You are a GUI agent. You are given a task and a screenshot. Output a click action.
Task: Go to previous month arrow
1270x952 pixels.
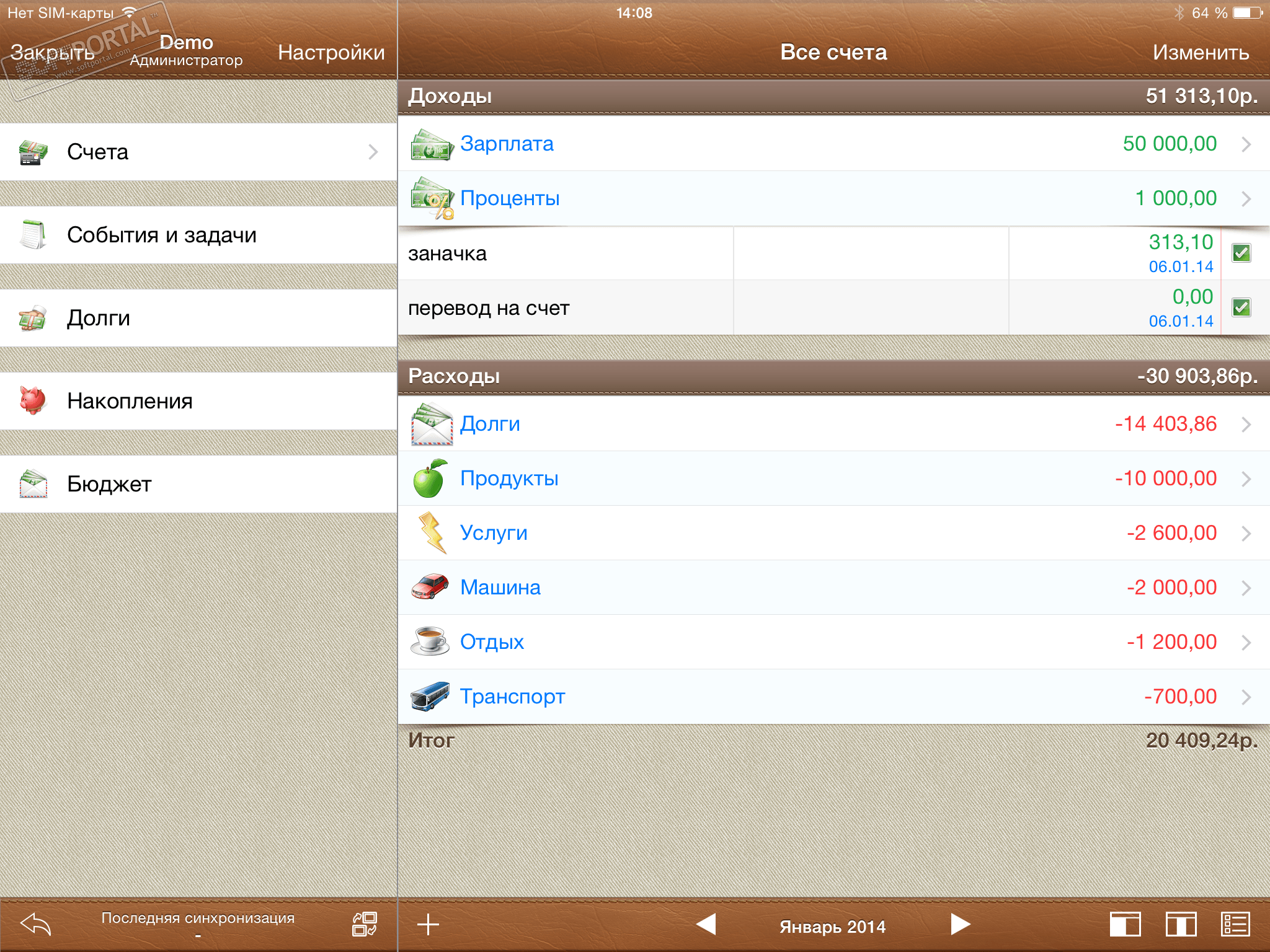[706, 924]
